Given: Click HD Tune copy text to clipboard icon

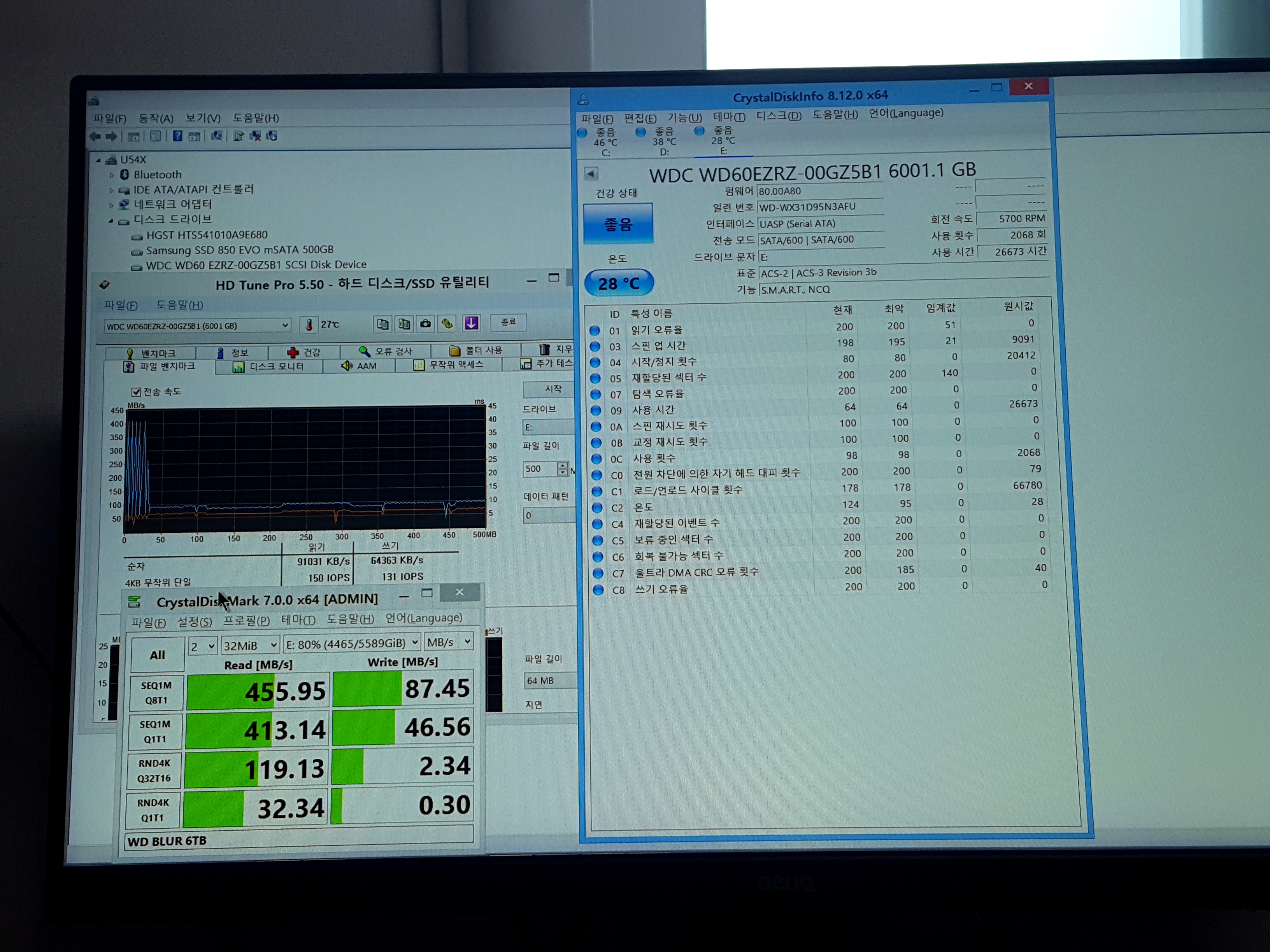Looking at the screenshot, I should (x=383, y=324).
